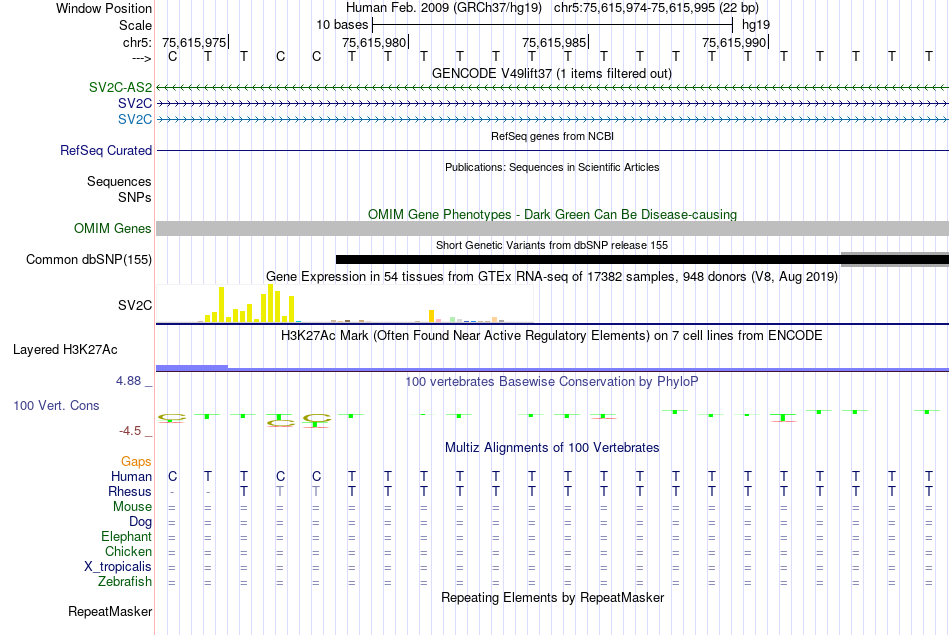Image resolution: width=950 pixels, height=635 pixels.
Task: Click the Mouse alignment row label
Action: pos(132,507)
